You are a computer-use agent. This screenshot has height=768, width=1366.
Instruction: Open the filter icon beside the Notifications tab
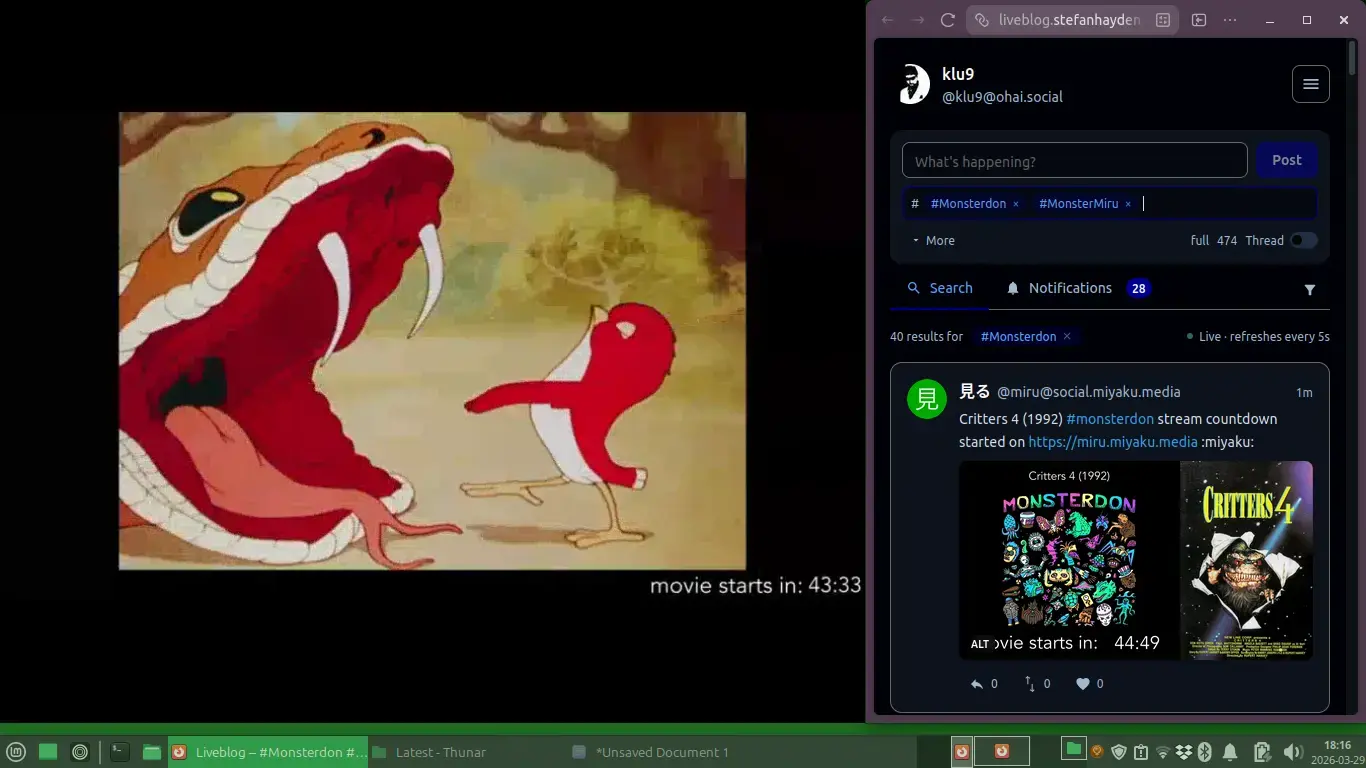coord(1310,289)
